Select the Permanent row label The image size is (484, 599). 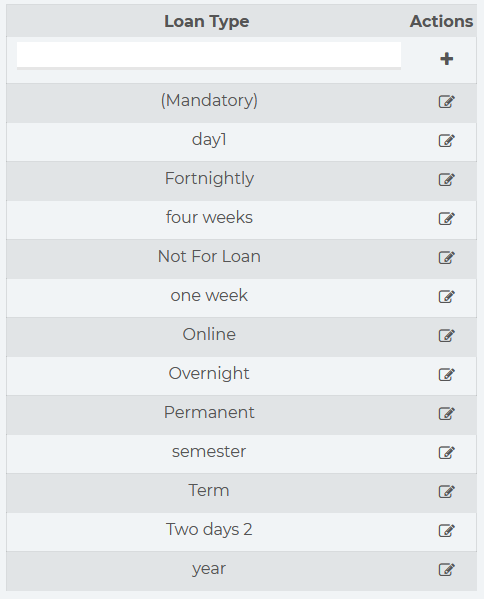click(209, 412)
